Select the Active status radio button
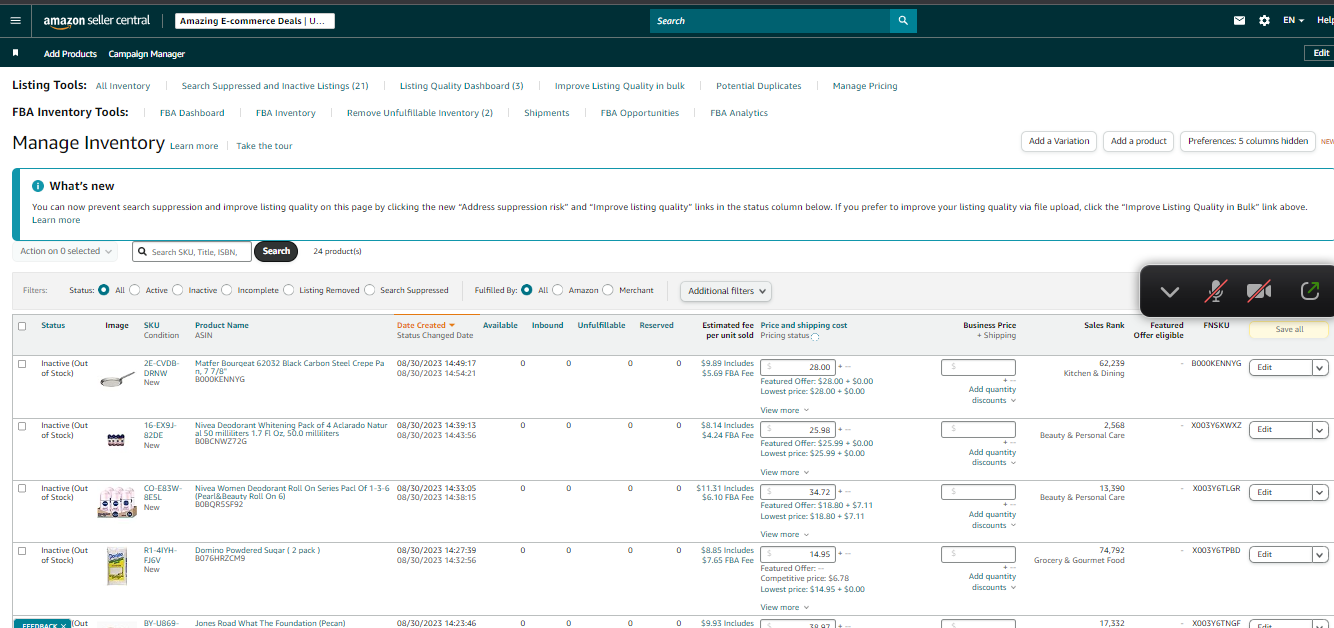1334x628 pixels. (135, 290)
